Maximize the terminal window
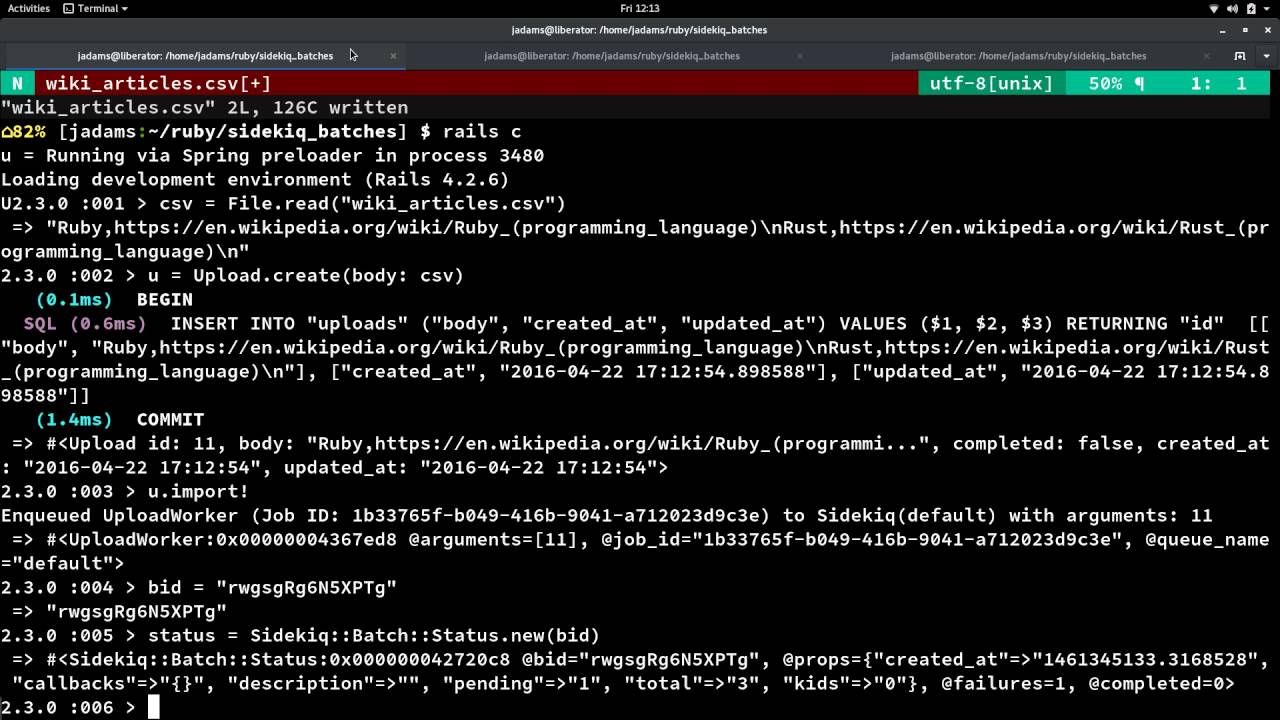This screenshot has height=720, width=1280. 1244,30
